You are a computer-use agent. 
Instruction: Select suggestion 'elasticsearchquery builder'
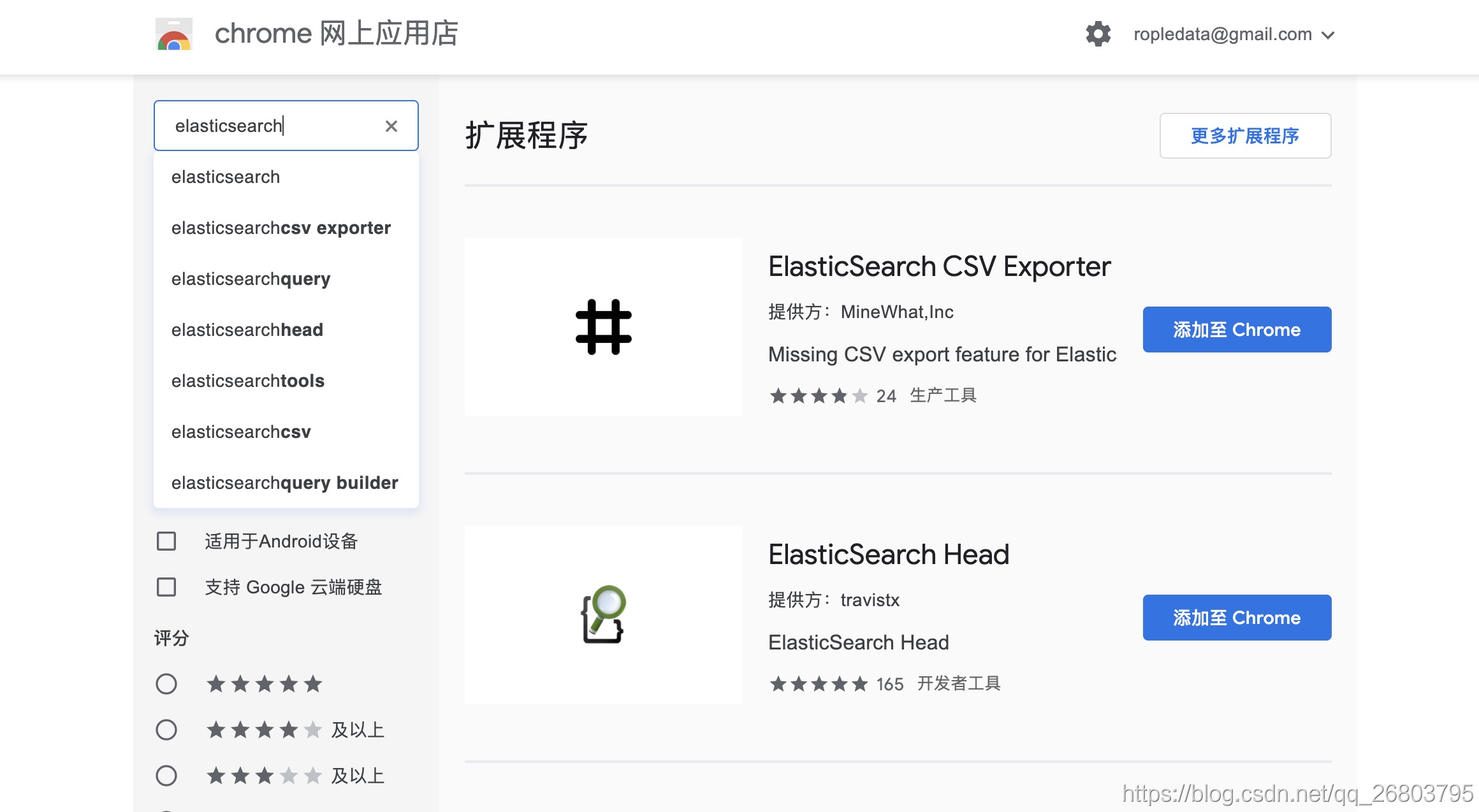[x=286, y=483]
